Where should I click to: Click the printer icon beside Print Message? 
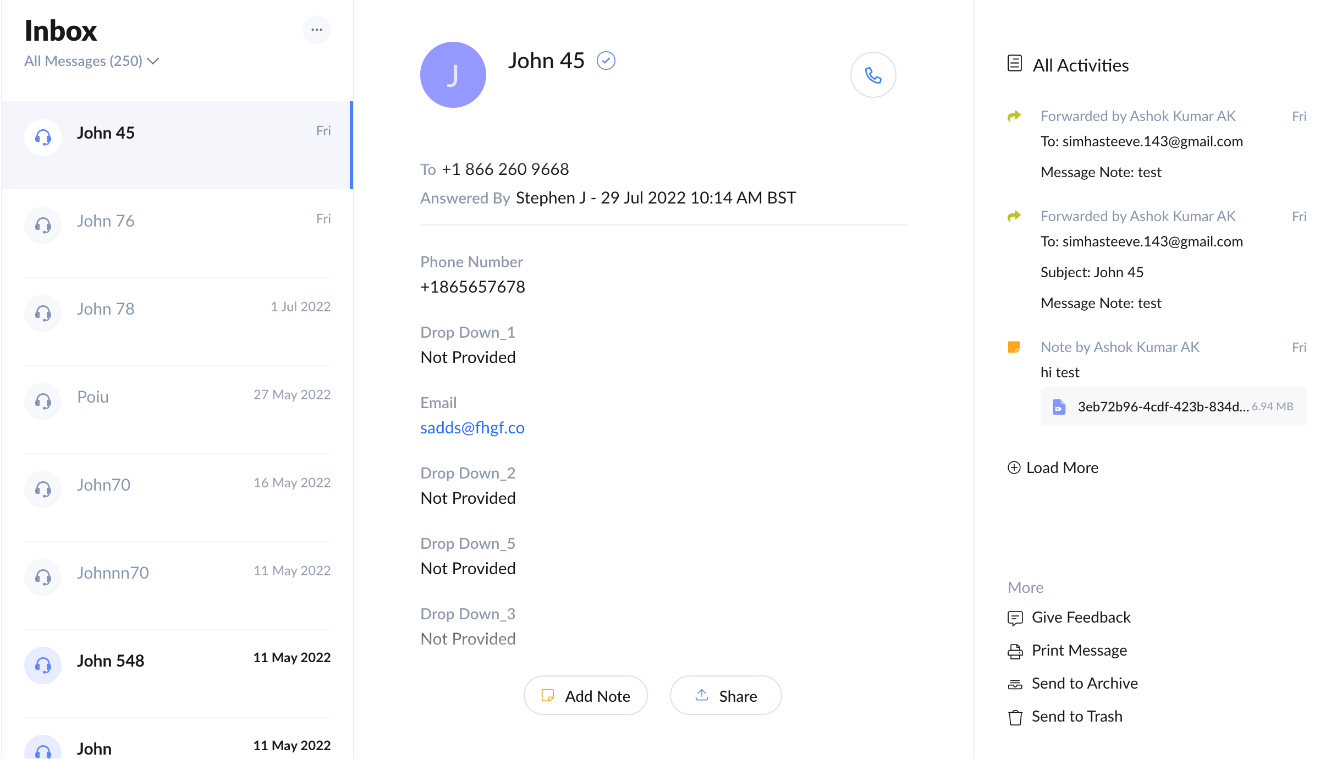point(1013,650)
